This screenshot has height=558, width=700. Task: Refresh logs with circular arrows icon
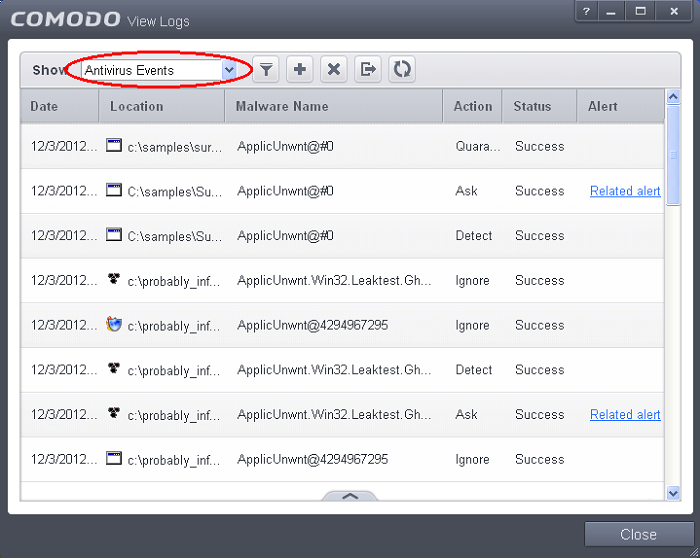402,70
